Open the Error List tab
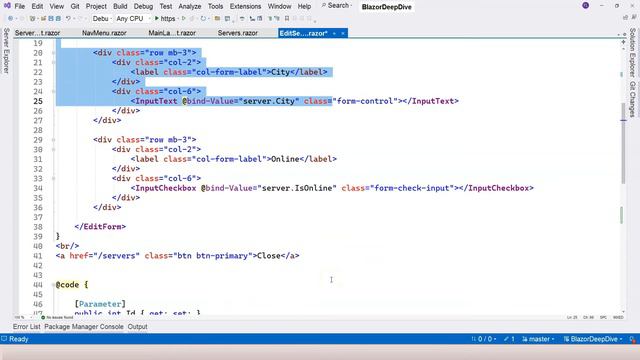This screenshot has height=360, width=640. 27,327
